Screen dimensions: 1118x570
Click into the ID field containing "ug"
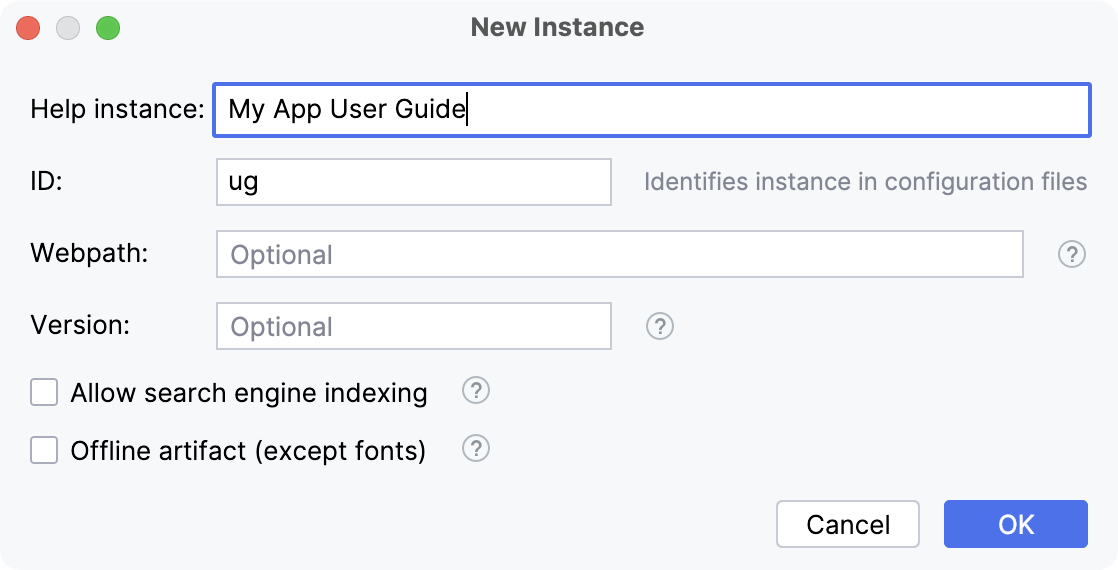coord(413,182)
